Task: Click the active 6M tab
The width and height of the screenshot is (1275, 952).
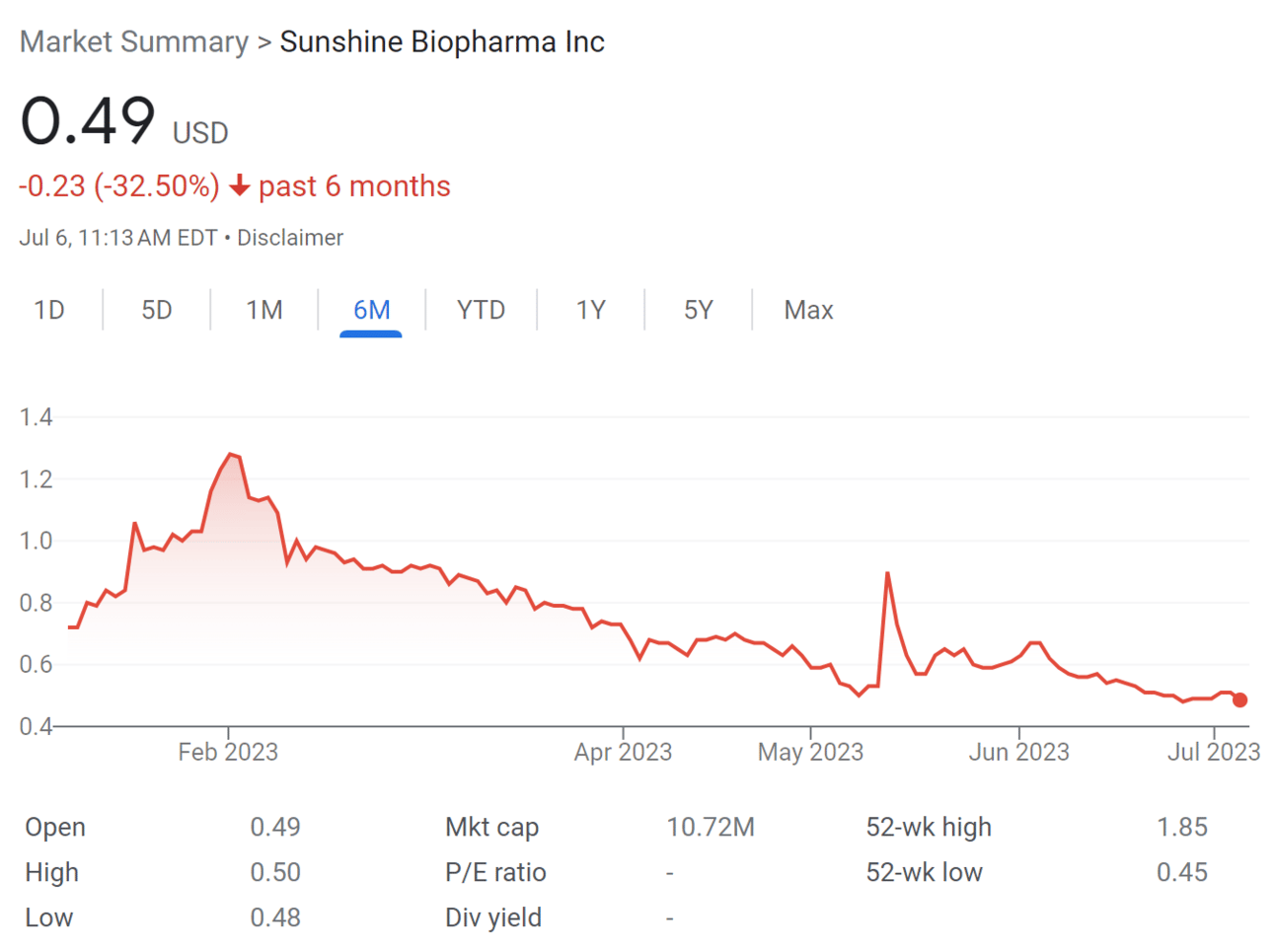Action: [371, 311]
